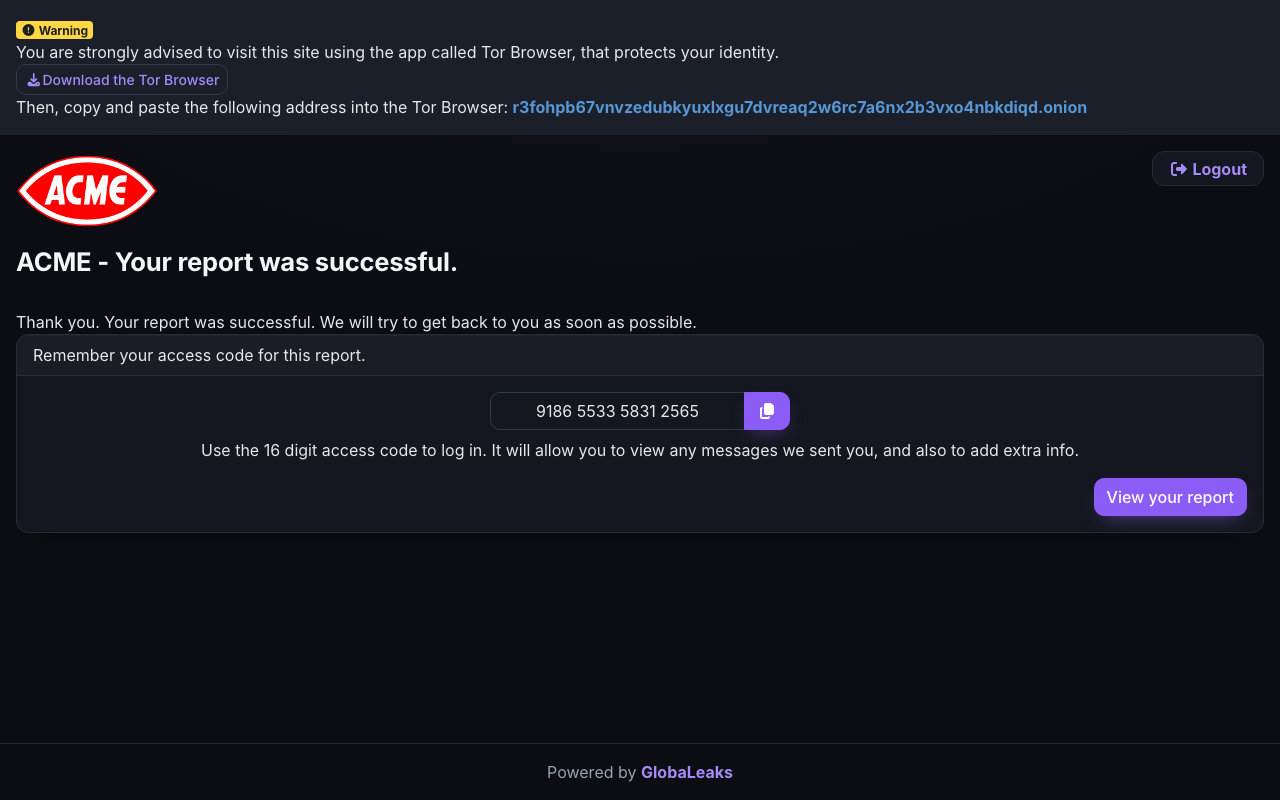Click the exclamation icon in the Warning badge
The width and height of the screenshot is (1280, 800).
(28, 30)
